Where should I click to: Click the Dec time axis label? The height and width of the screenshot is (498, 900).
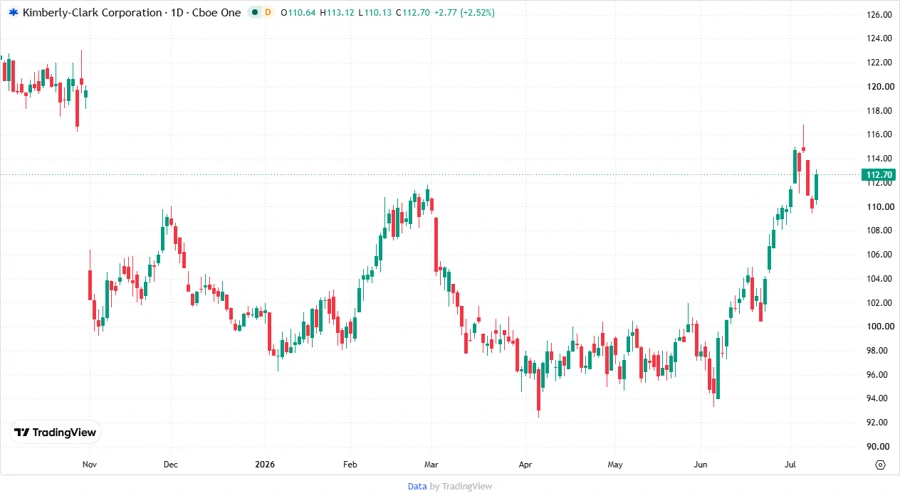(x=170, y=465)
